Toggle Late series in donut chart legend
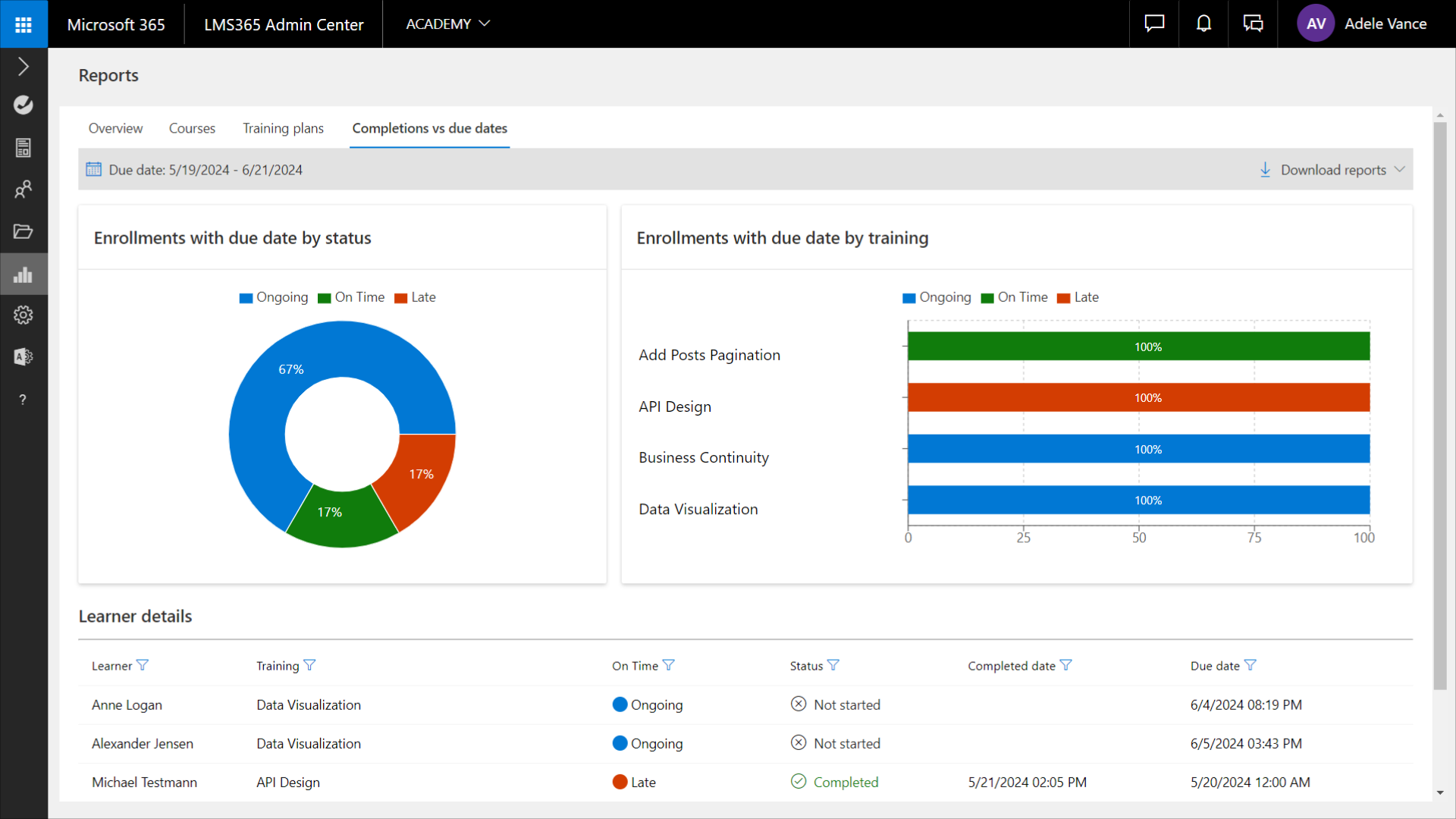The height and width of the screenshot is (819, 1456). [415, 297]
